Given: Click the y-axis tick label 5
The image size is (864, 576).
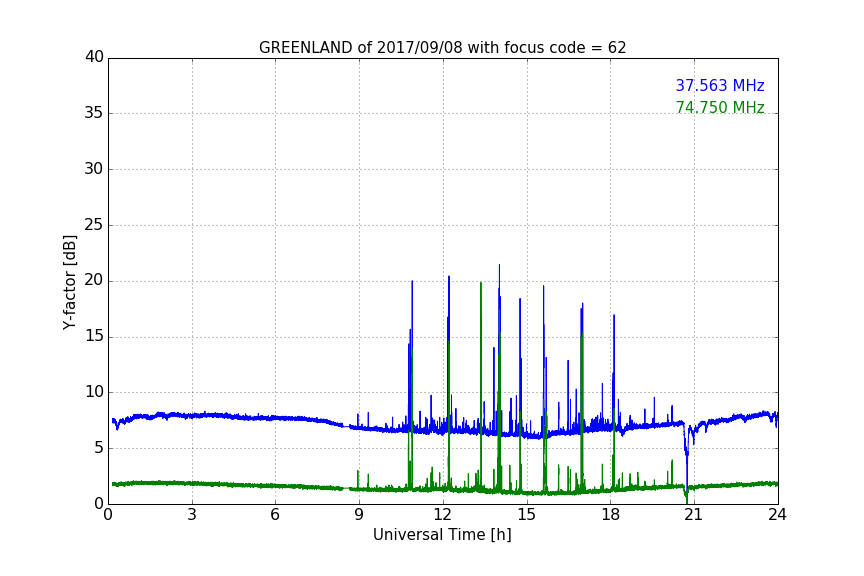Looking at the screenshot, I should pos(99,448).
